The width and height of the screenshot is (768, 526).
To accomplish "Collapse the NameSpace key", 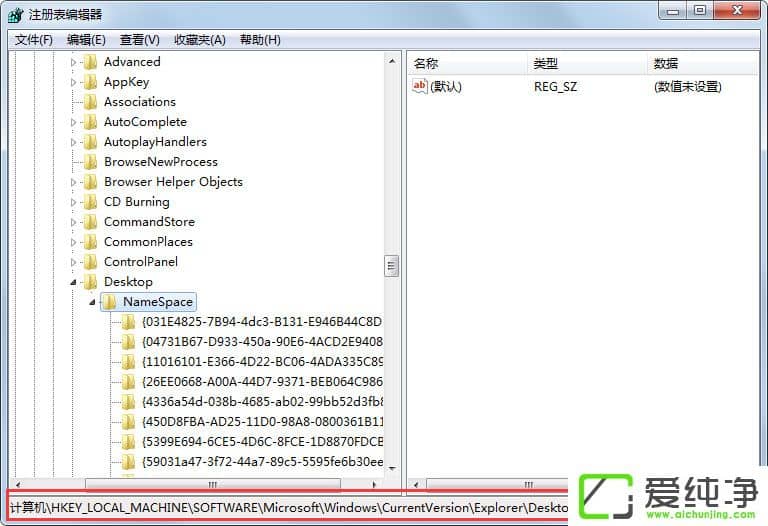I will coord(91,302).
